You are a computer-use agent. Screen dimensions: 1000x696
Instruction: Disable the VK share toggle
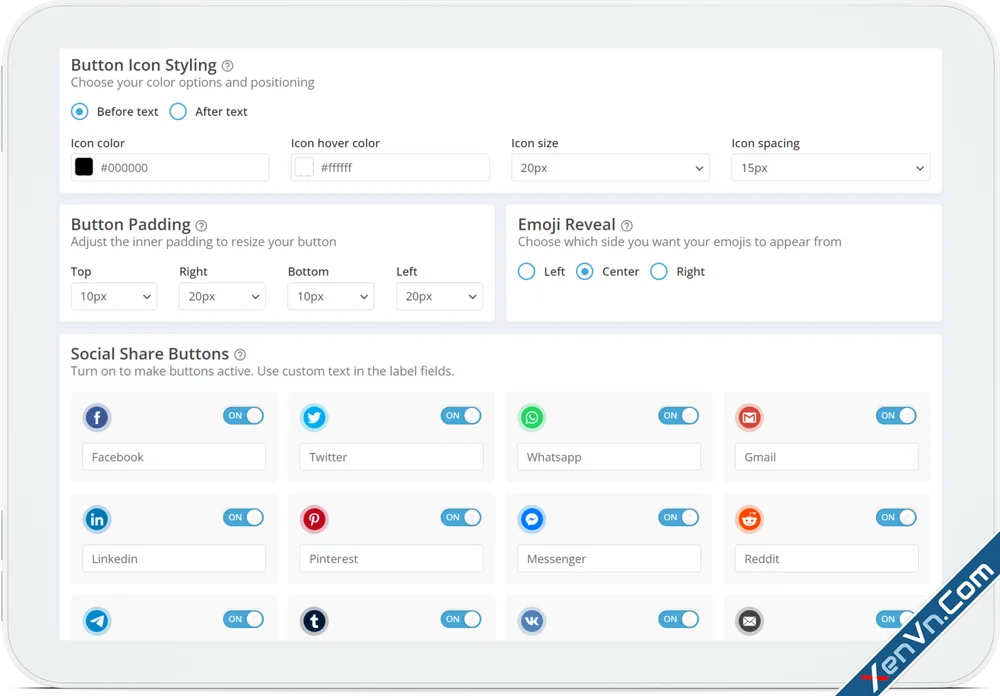pyautogui.click(x=679, y=619)
